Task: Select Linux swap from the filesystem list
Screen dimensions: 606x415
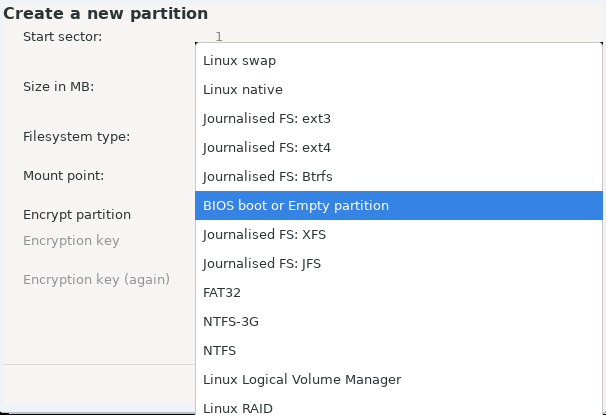Action: pos(399,61)
